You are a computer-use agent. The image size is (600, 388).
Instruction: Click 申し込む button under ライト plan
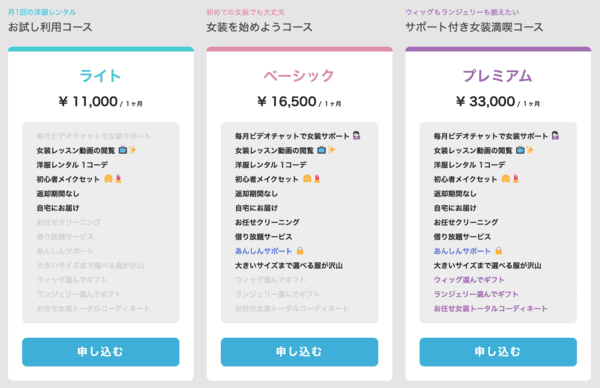[x=101, y=352]
